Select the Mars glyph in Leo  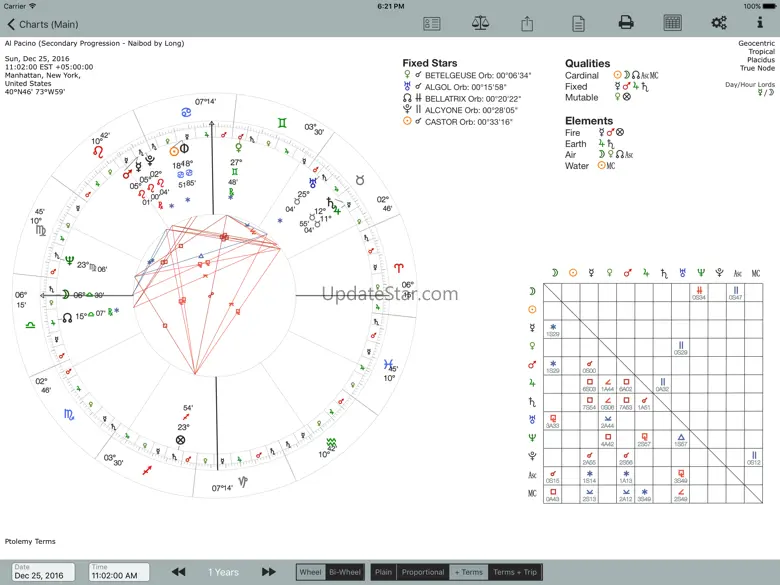[x=127, y=174]
